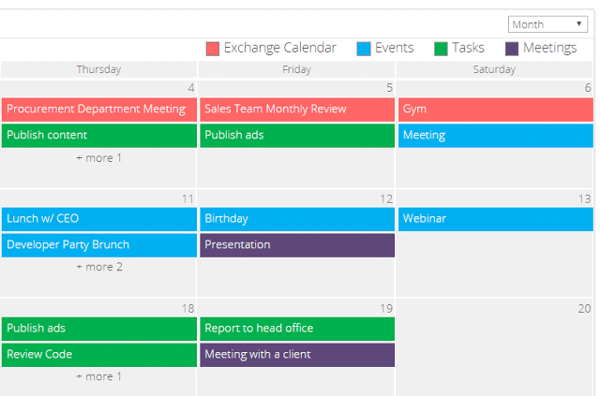Select the Meetings legend label
The width and height of the screenshot is (600, 396).
tap(550, 49)
